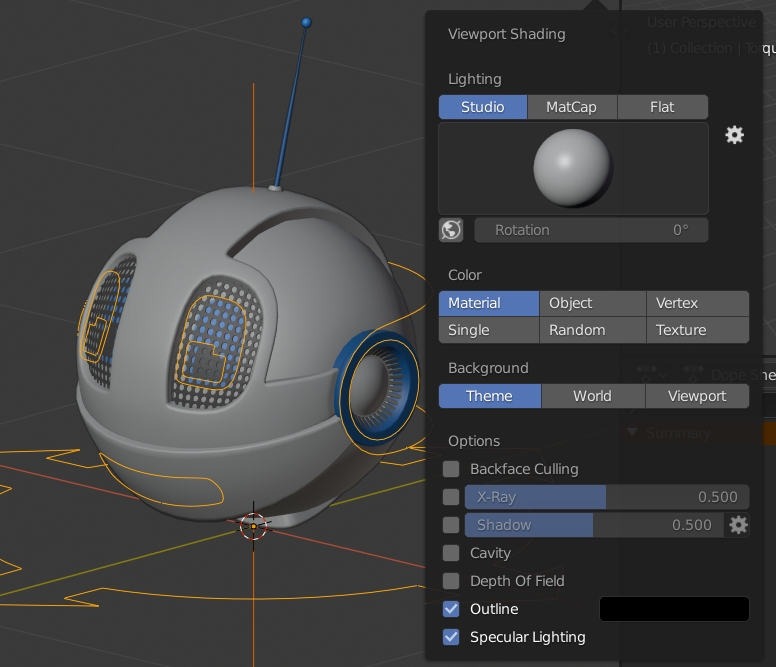
Task: Select MatCap lighting mode
Action: click(x=572, y=107)
